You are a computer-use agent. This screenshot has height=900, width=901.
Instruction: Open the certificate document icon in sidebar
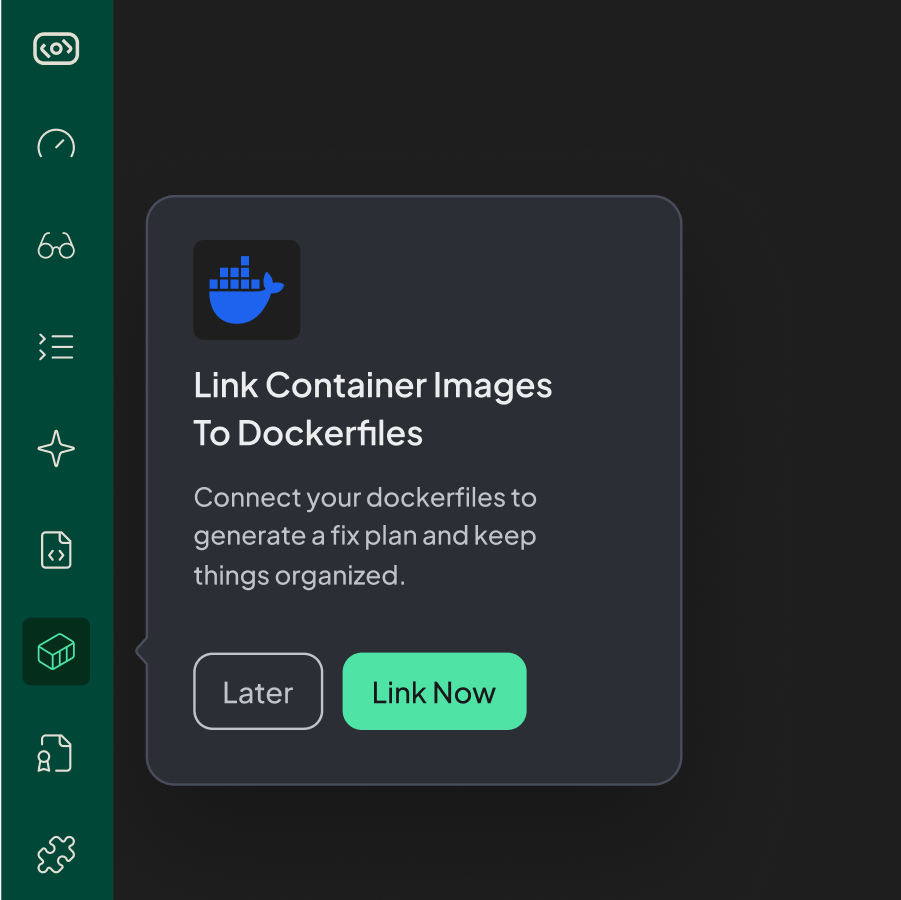pyautogui.click(x=55, y=753)
